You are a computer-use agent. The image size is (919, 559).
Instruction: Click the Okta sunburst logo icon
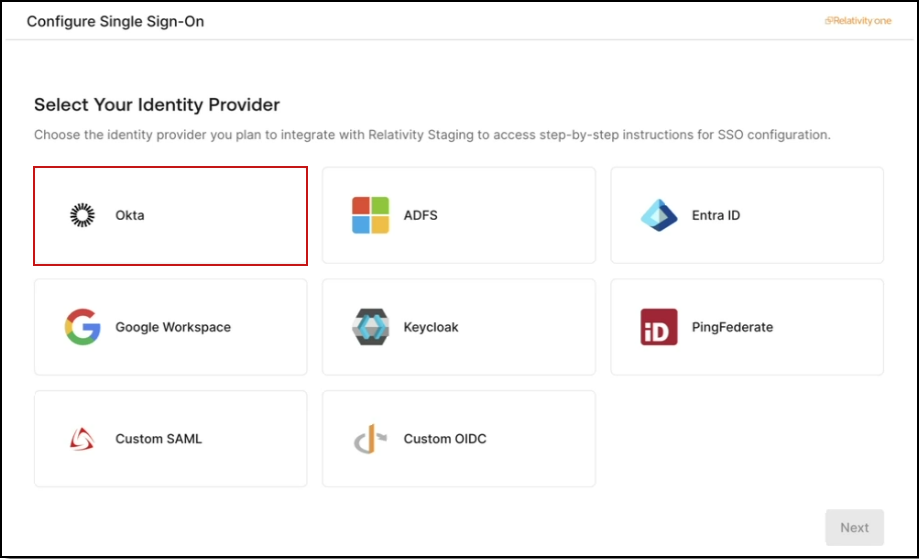83,215
